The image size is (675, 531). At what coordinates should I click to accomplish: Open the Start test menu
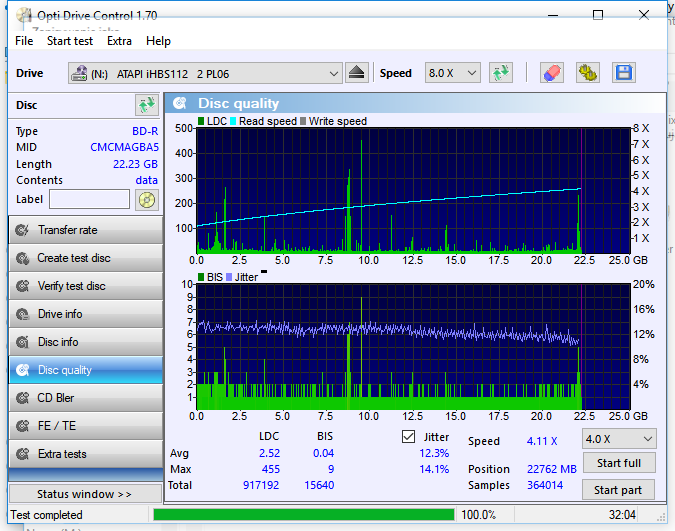(x=70, y=41)
